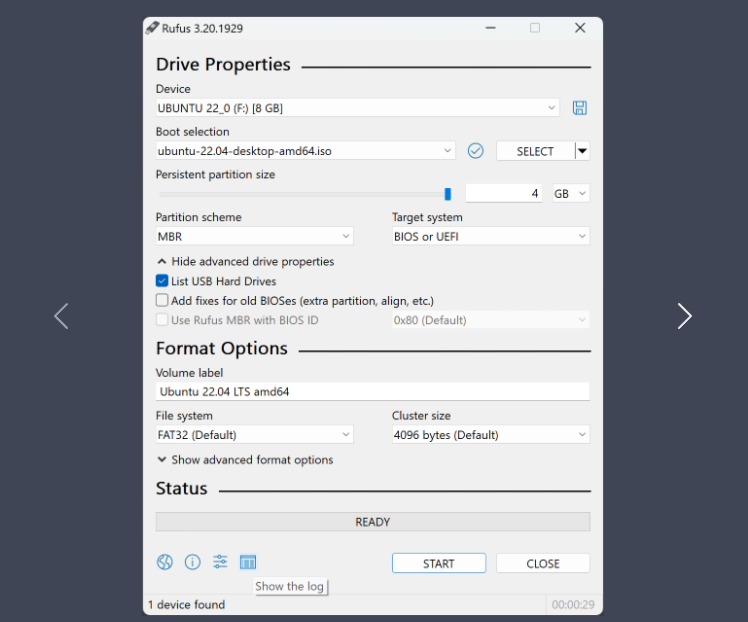Click the START button
This screenshot has height=622, width=748.
pos(439,563)
